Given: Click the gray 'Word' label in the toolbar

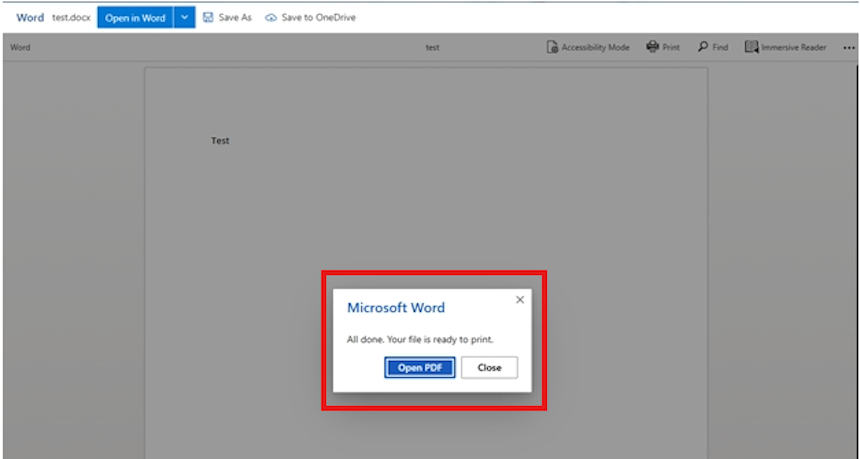Looking at the screenshot, I should pos(20,48).
